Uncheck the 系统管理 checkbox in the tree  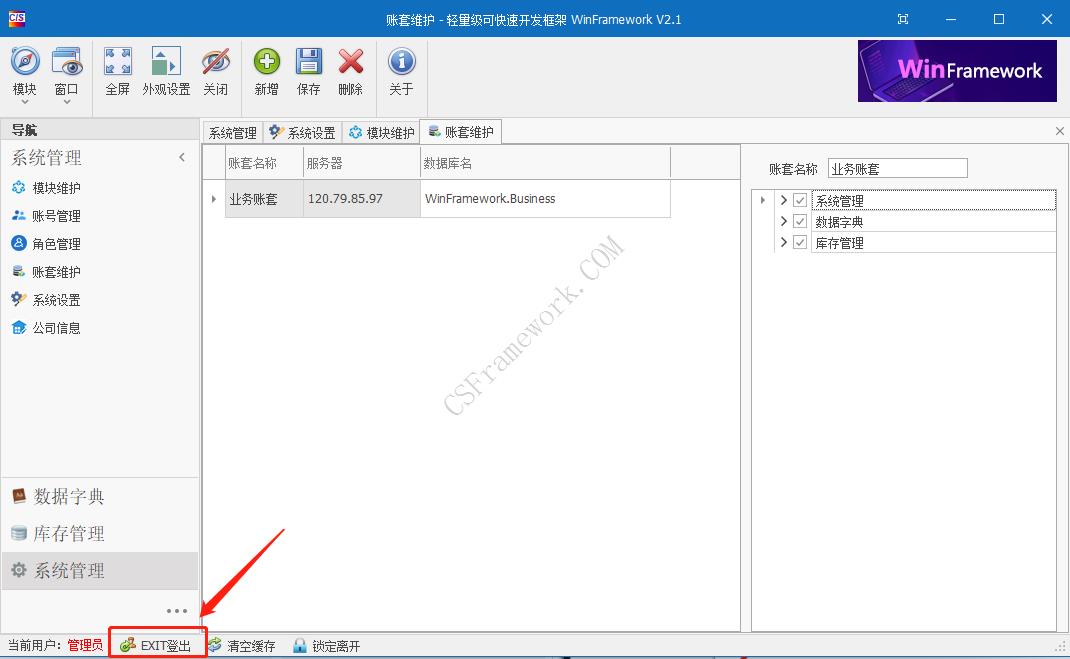click(x=801, y=200)
